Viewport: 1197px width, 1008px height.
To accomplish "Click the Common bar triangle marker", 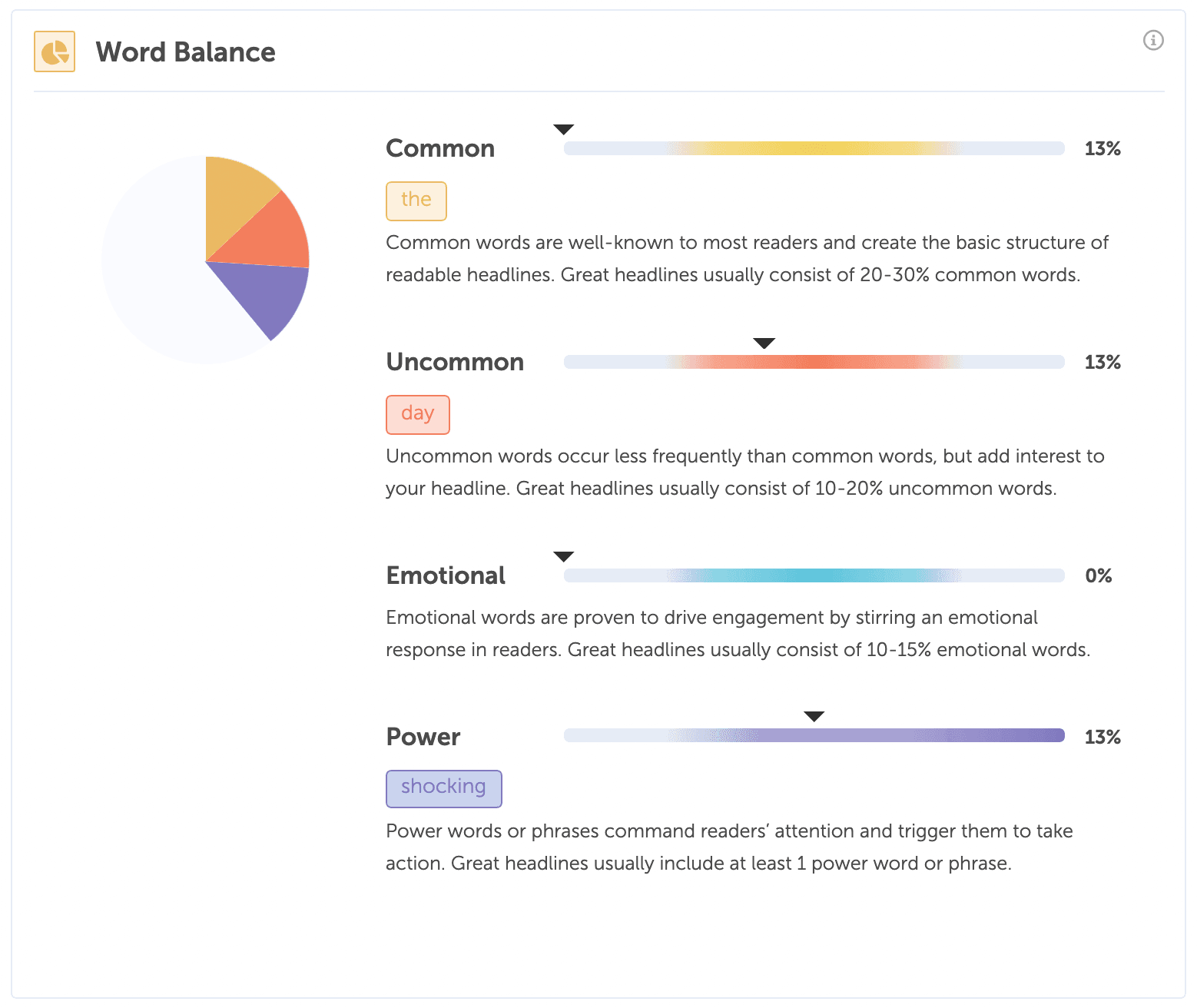I will click(x=564, y=129).
